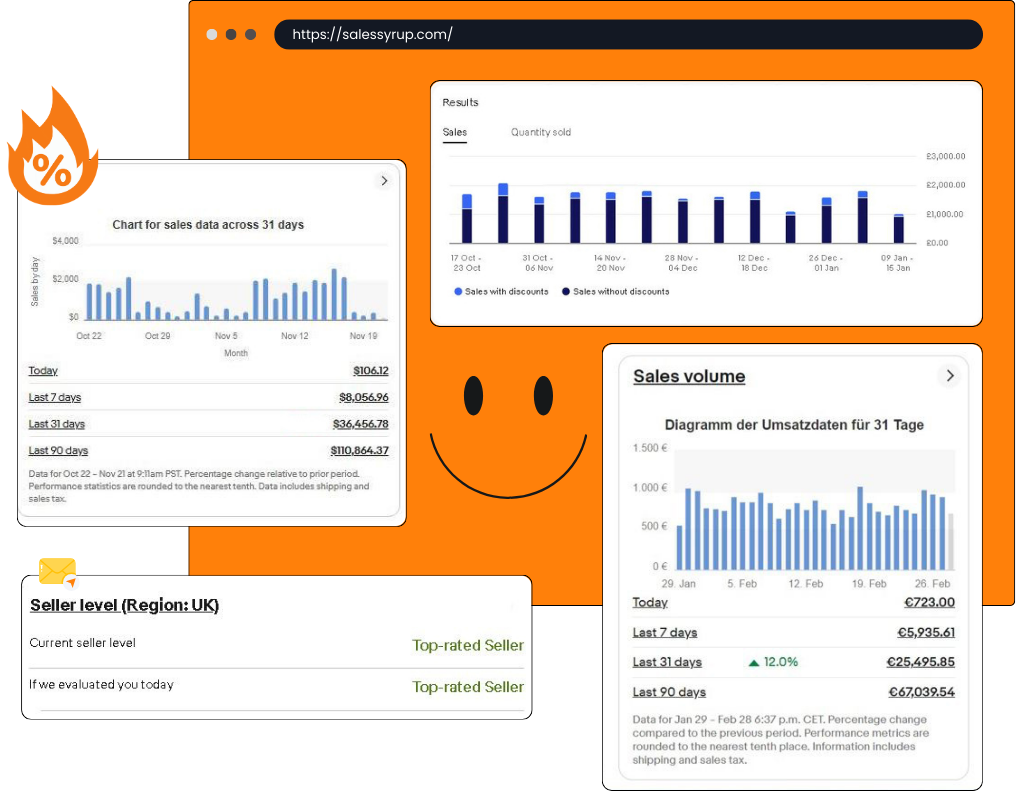Click the salessyrup.com address bar
The height and width of the screenshot is (800, 1024).
tap(627, 34)
